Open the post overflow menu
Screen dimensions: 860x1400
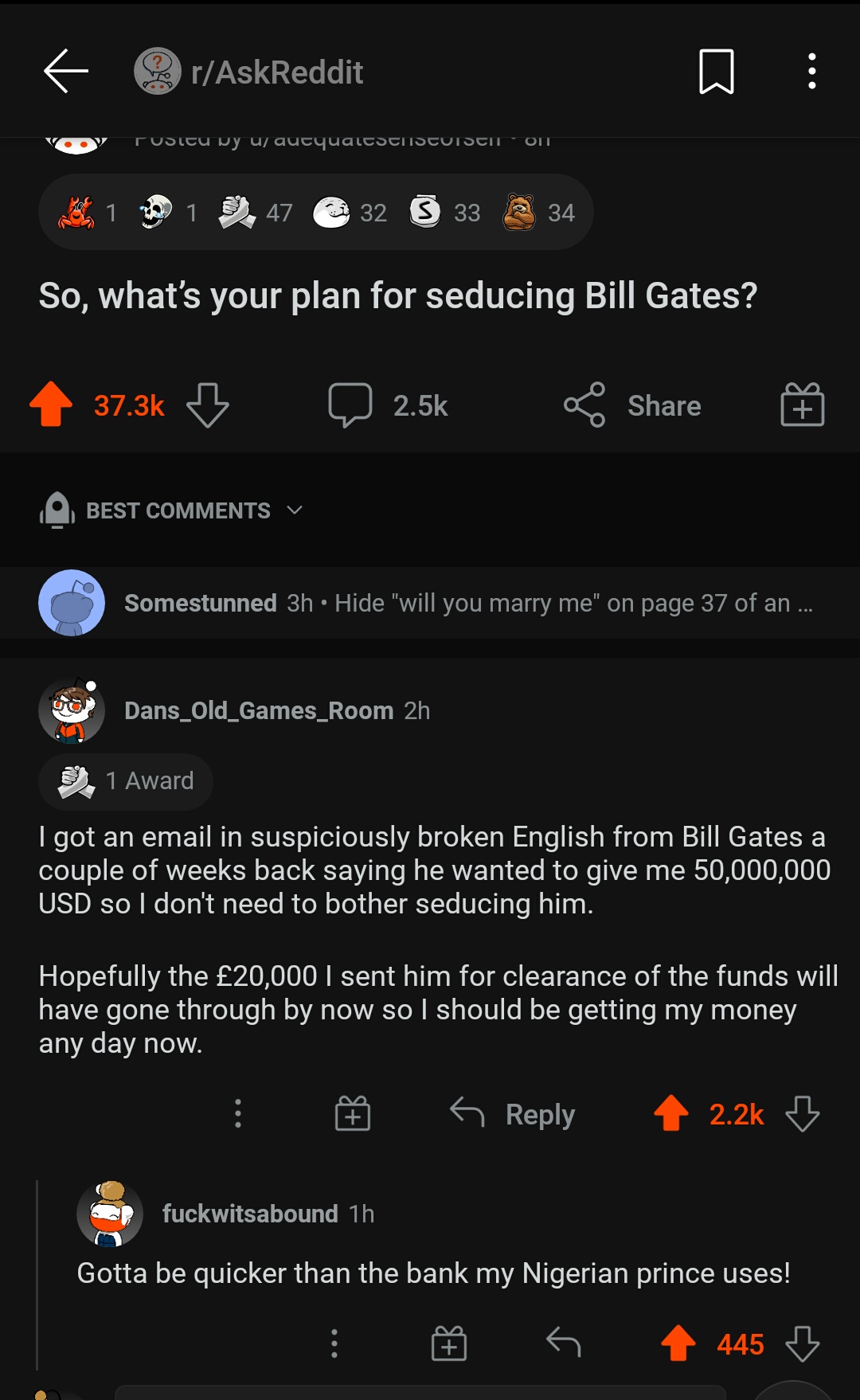[x=811, y=72]
